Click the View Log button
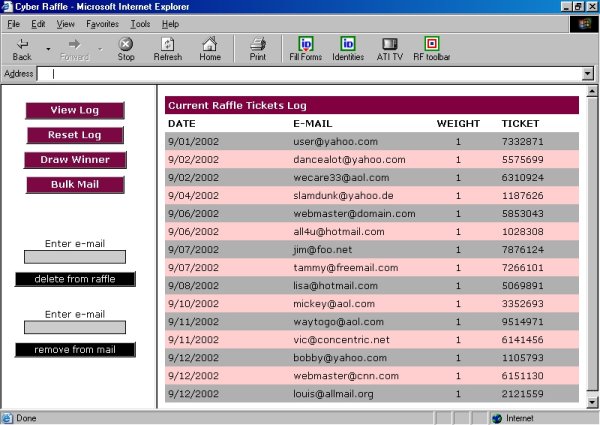Viewport: 600px width, 425px height. 75,110
